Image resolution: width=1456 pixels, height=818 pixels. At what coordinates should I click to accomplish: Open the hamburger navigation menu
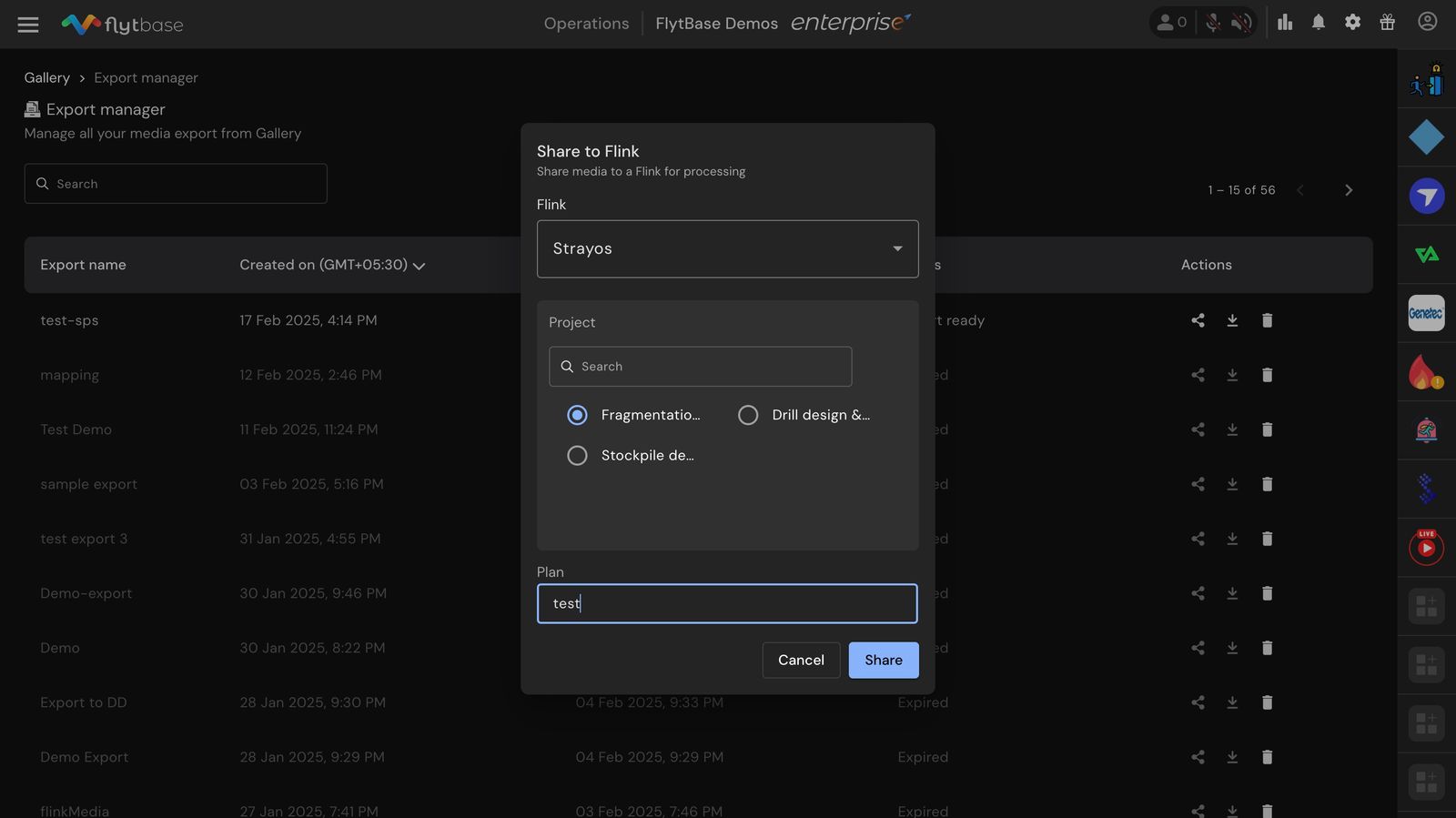coord(28,25)
